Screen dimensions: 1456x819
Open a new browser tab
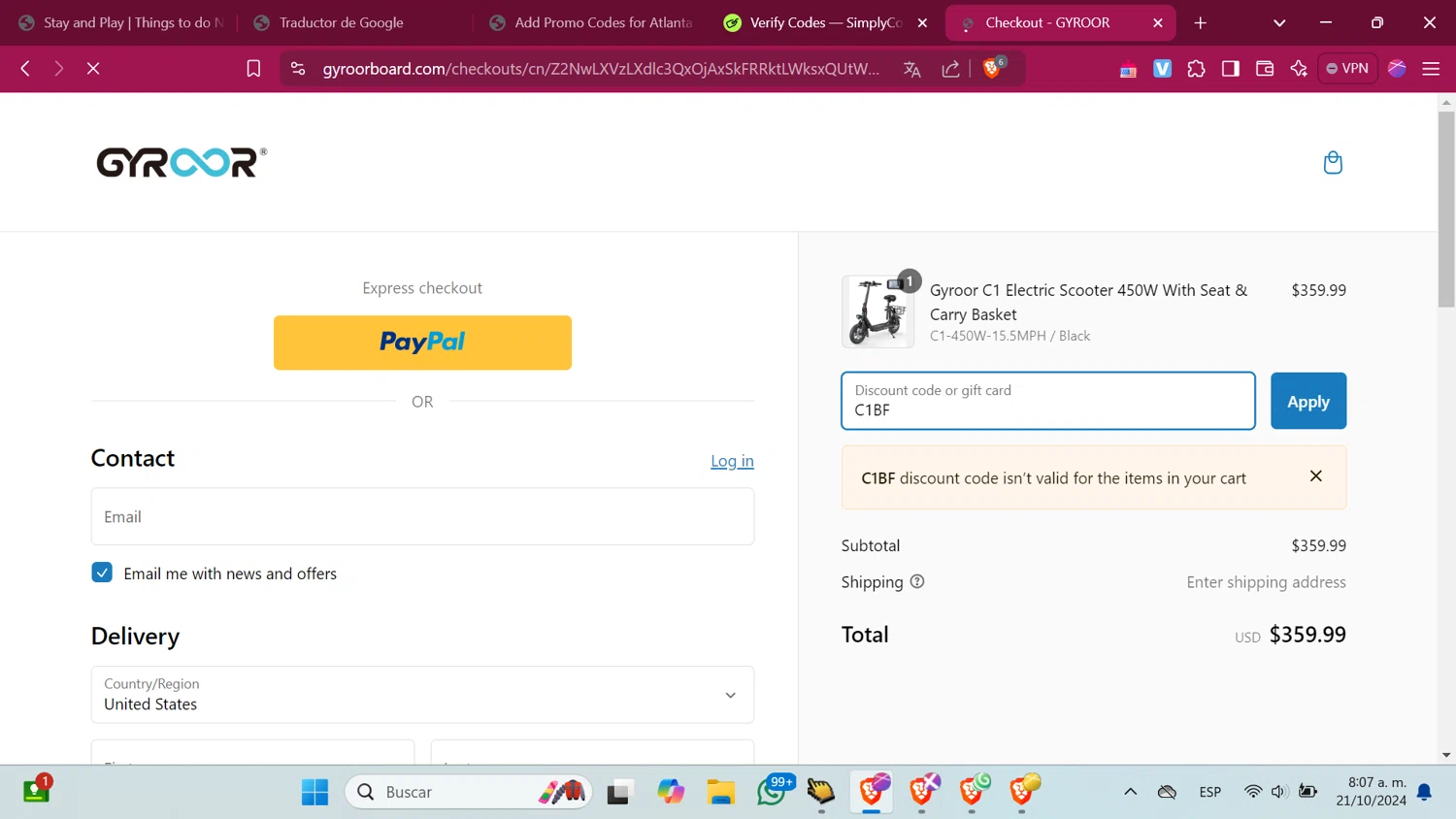[1201, 22]
